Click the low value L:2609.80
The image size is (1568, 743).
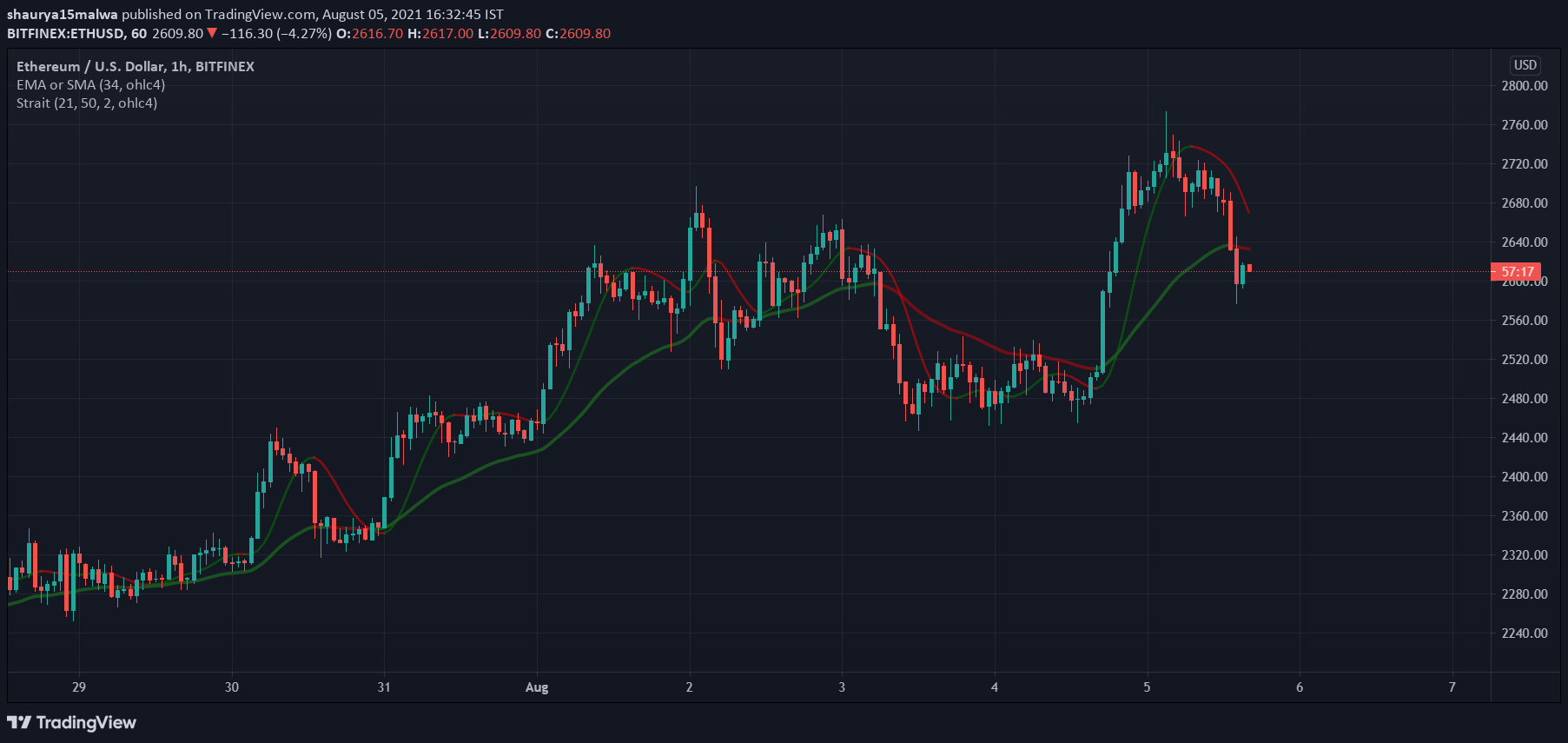click(x=509, y=33)
